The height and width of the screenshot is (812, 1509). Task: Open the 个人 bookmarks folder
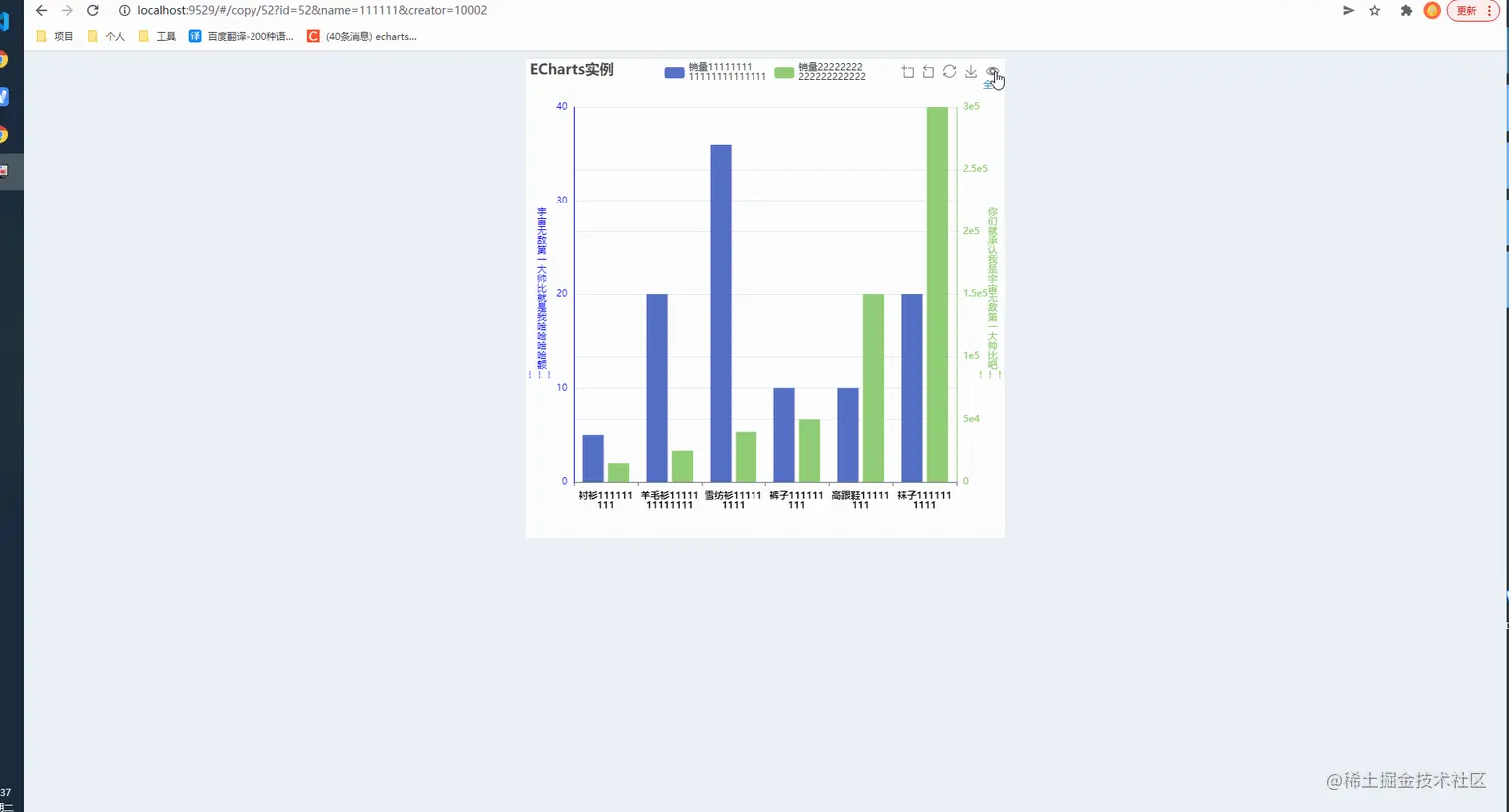(x=106, y=36)
